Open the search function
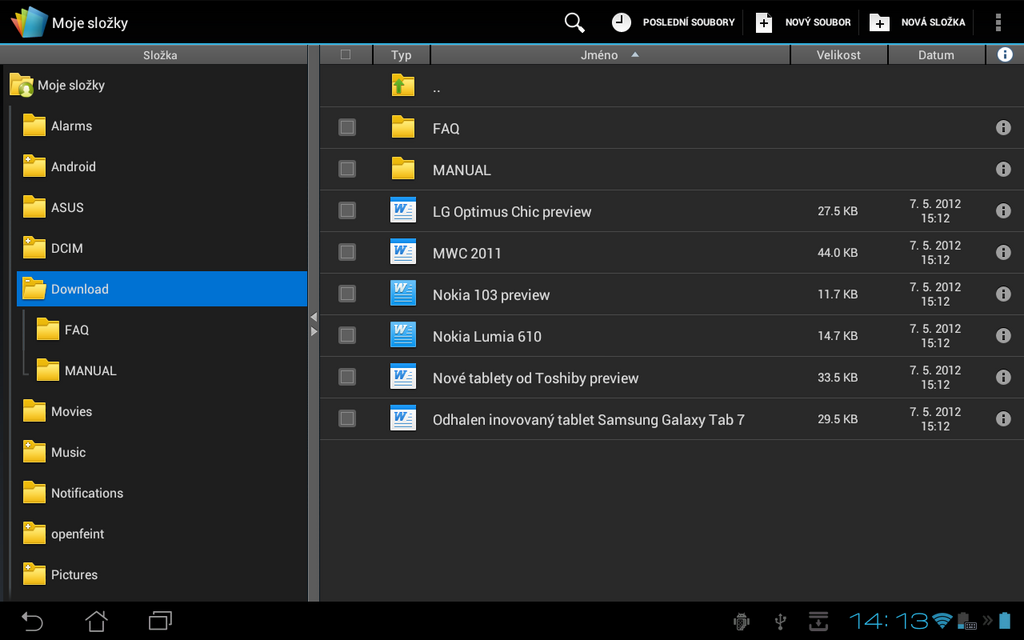The height and width of the screenshot is (640, 1024). point(573,21)
